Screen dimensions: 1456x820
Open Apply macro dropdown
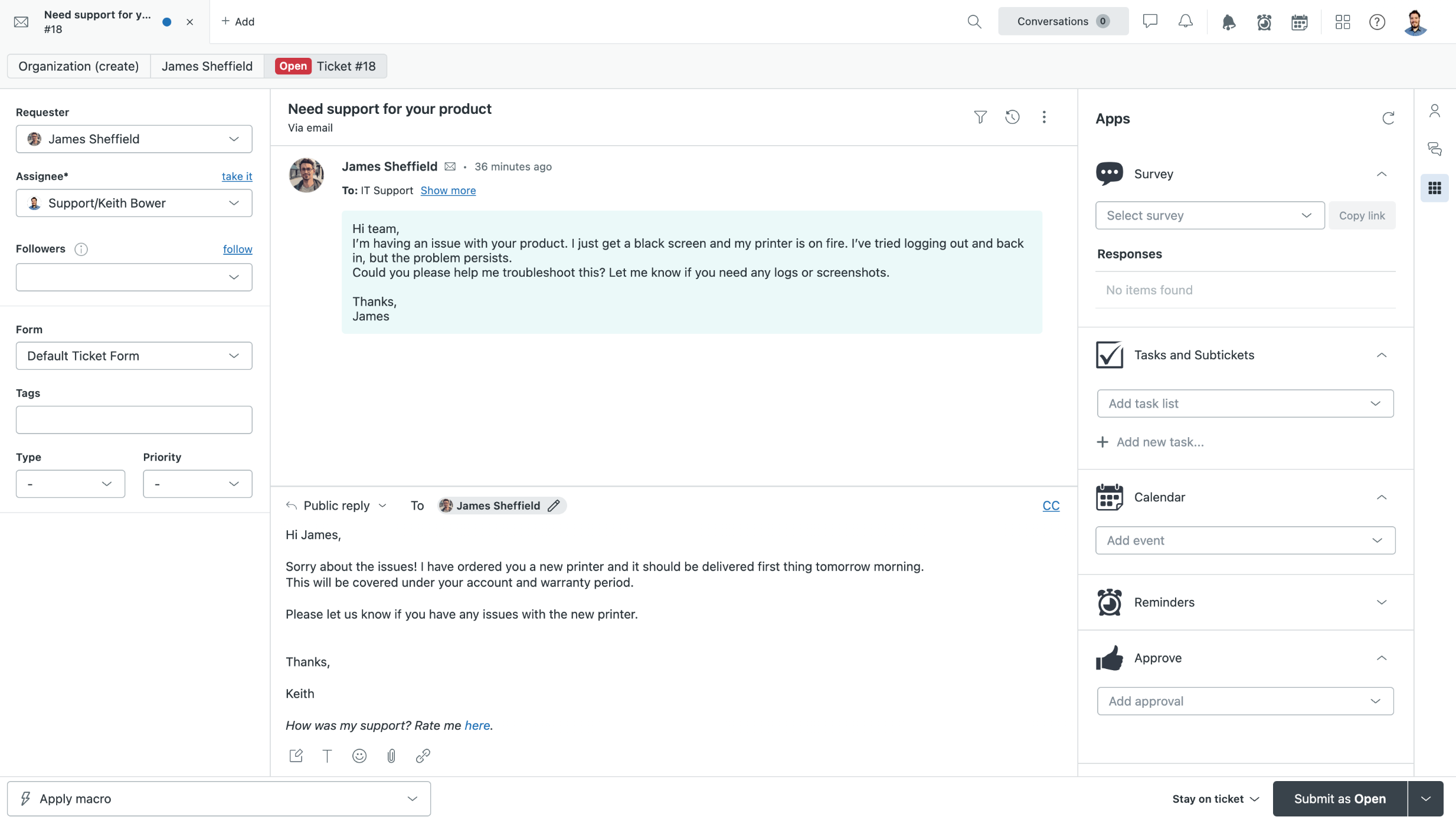click(x=219, y=799)
